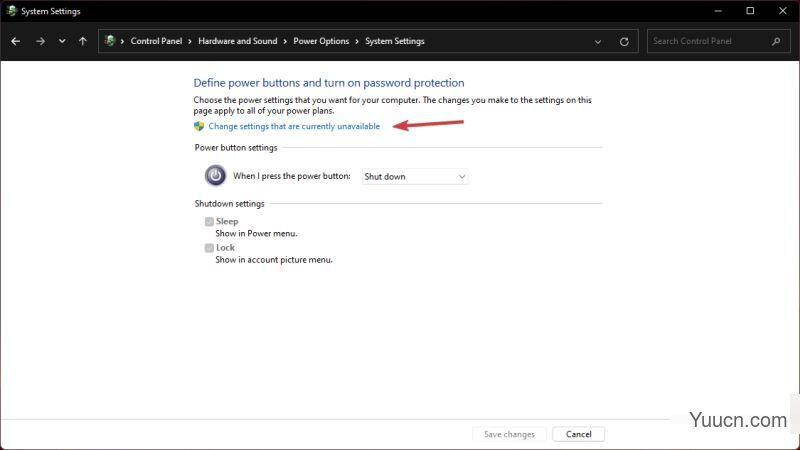Click the Save changes button
This screenshot has height=450, width=800.
coord(509,434)
